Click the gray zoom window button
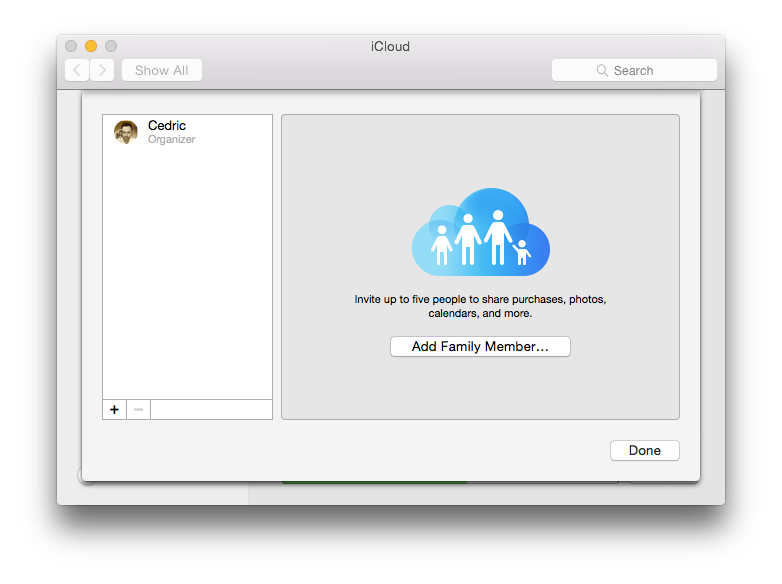The image size is (782, 584). [111, 46]
